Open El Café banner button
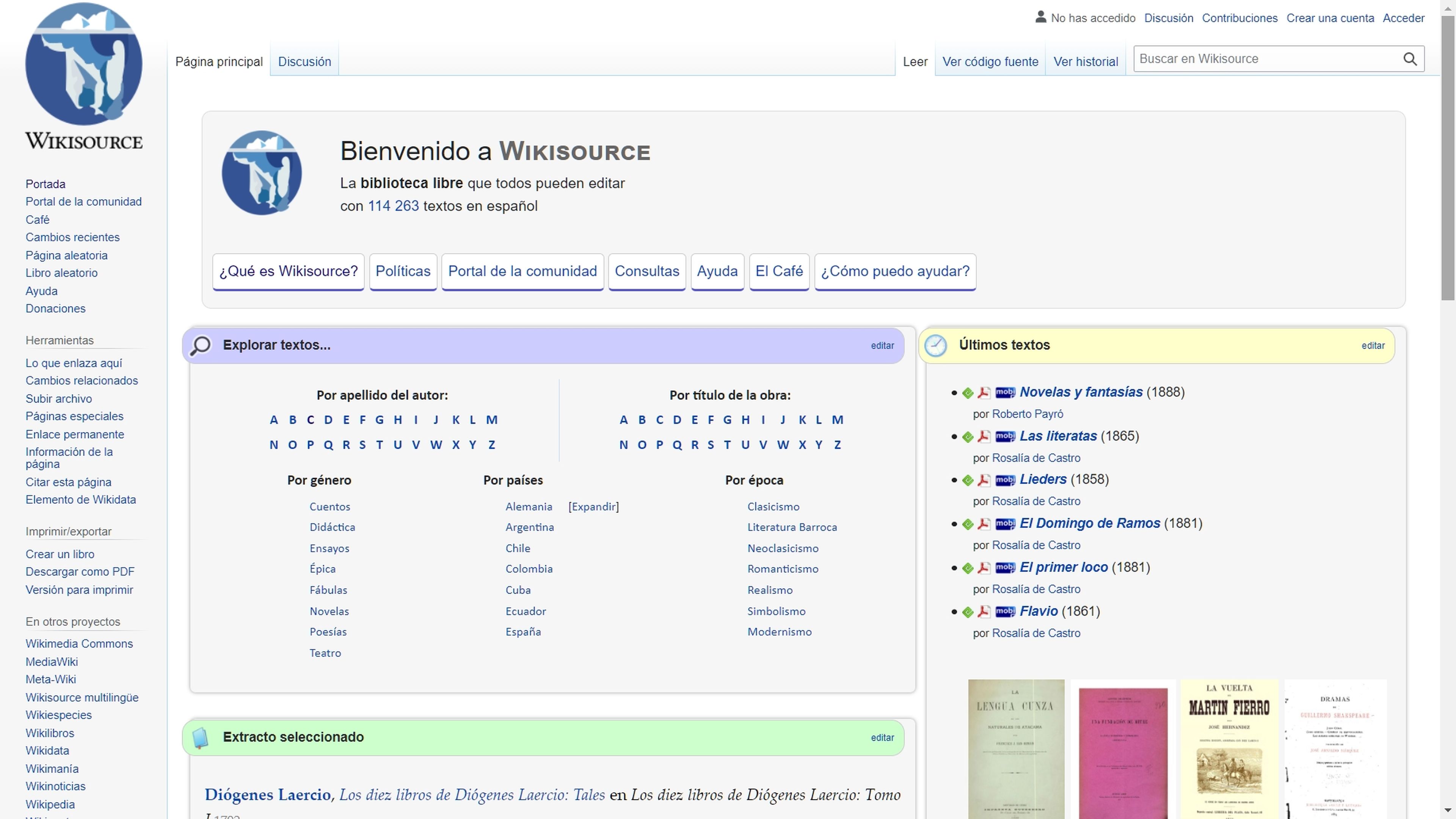The height and width of the screenshot is (819, 1456). click(x=779, y=272)
